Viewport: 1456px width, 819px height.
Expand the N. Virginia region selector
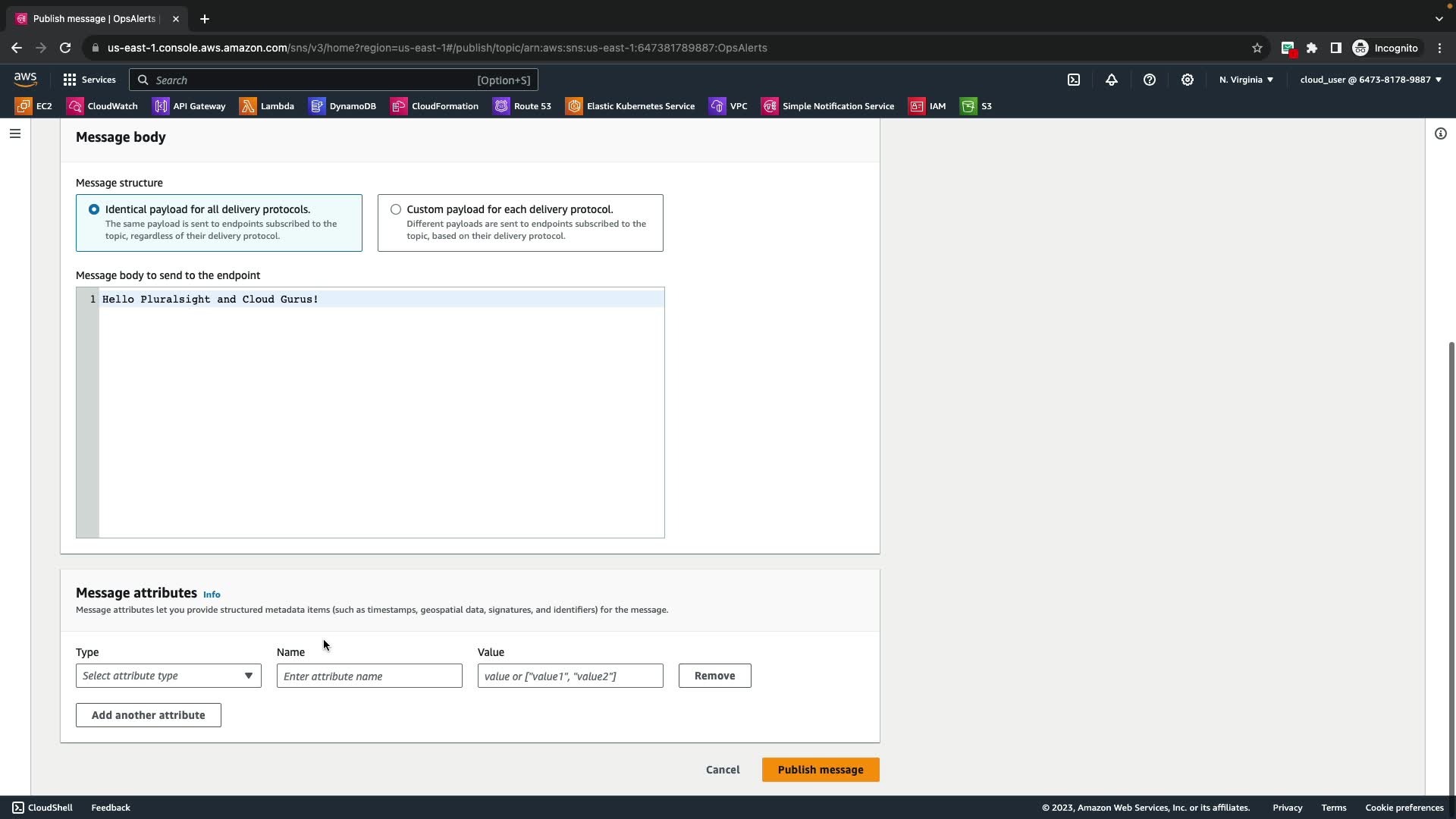(x=1246, y=80)
